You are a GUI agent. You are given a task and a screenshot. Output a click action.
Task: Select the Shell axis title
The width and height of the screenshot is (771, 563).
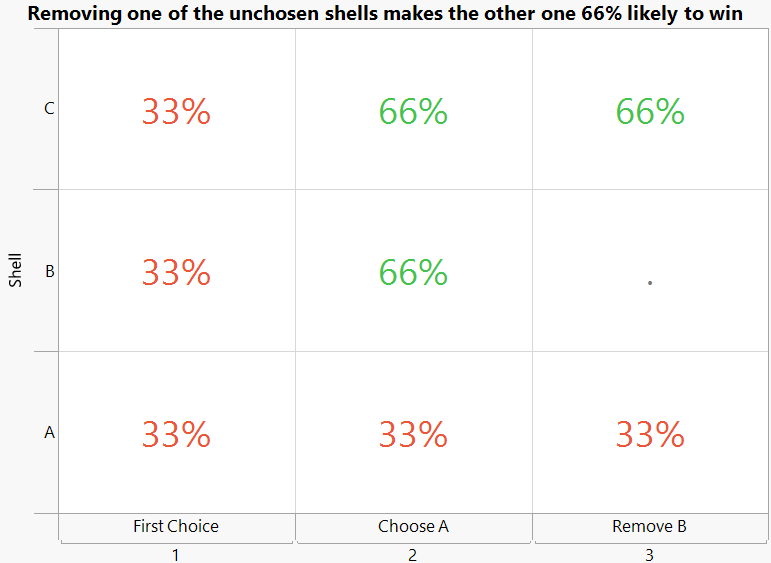15,270
